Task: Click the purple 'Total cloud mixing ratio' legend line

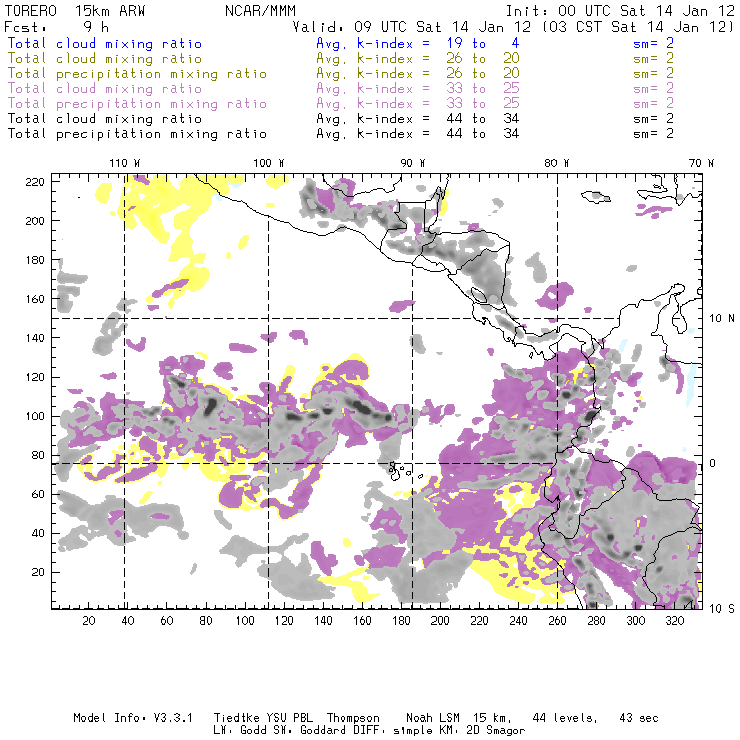Action: point(105,89)
